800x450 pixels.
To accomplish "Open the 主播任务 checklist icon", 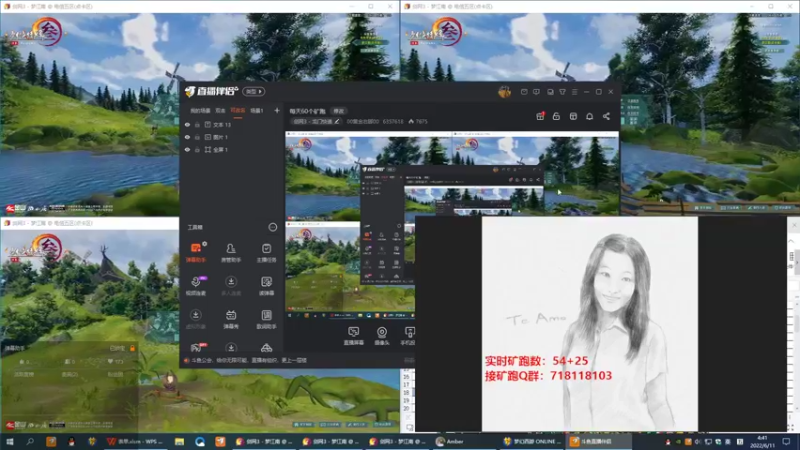I will 266,252.
